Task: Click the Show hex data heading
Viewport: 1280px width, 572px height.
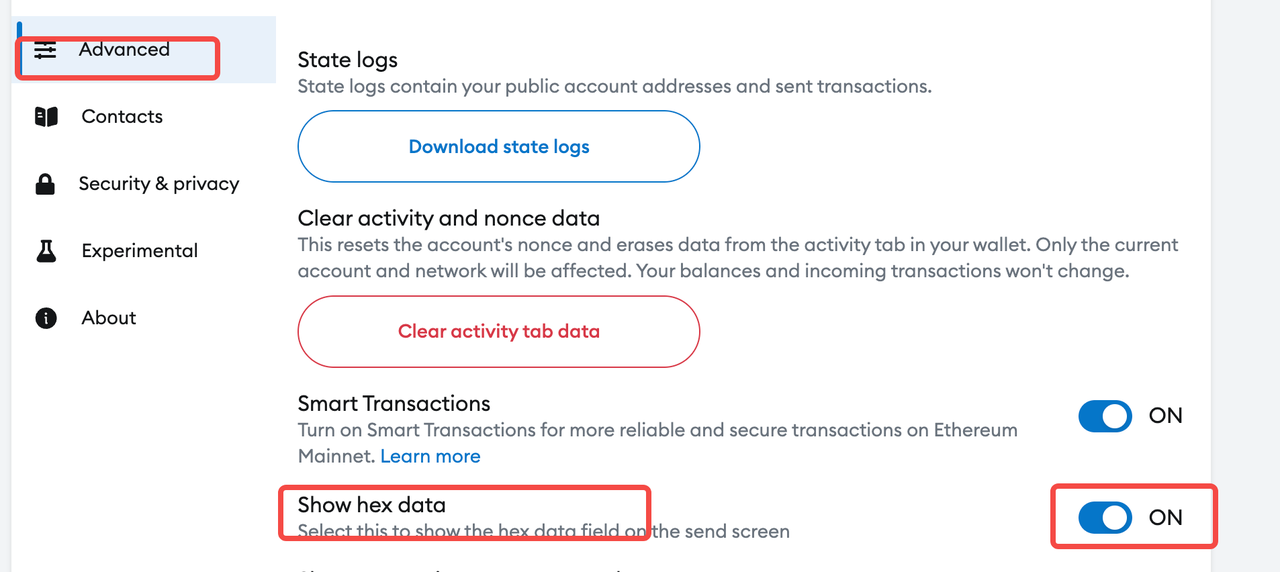Action: tap(372, 505)
